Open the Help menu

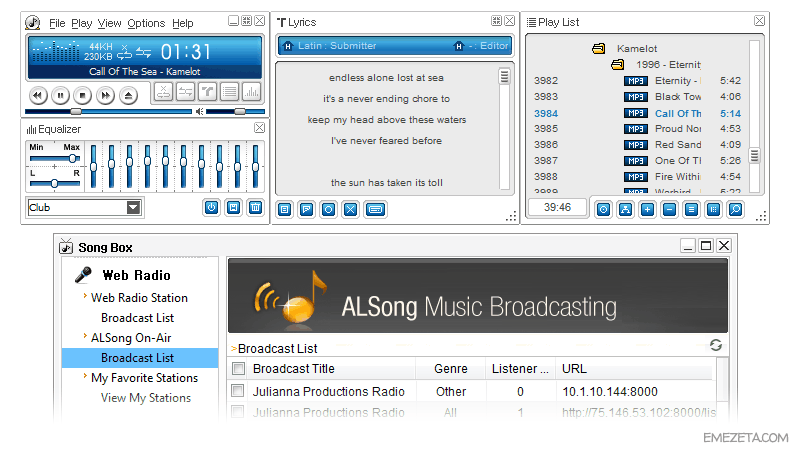pos(183,23)
